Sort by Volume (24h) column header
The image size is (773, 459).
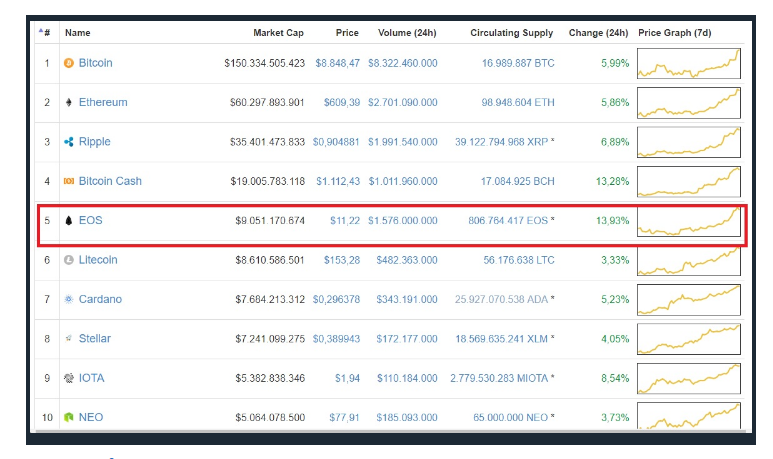click(407, 33)
